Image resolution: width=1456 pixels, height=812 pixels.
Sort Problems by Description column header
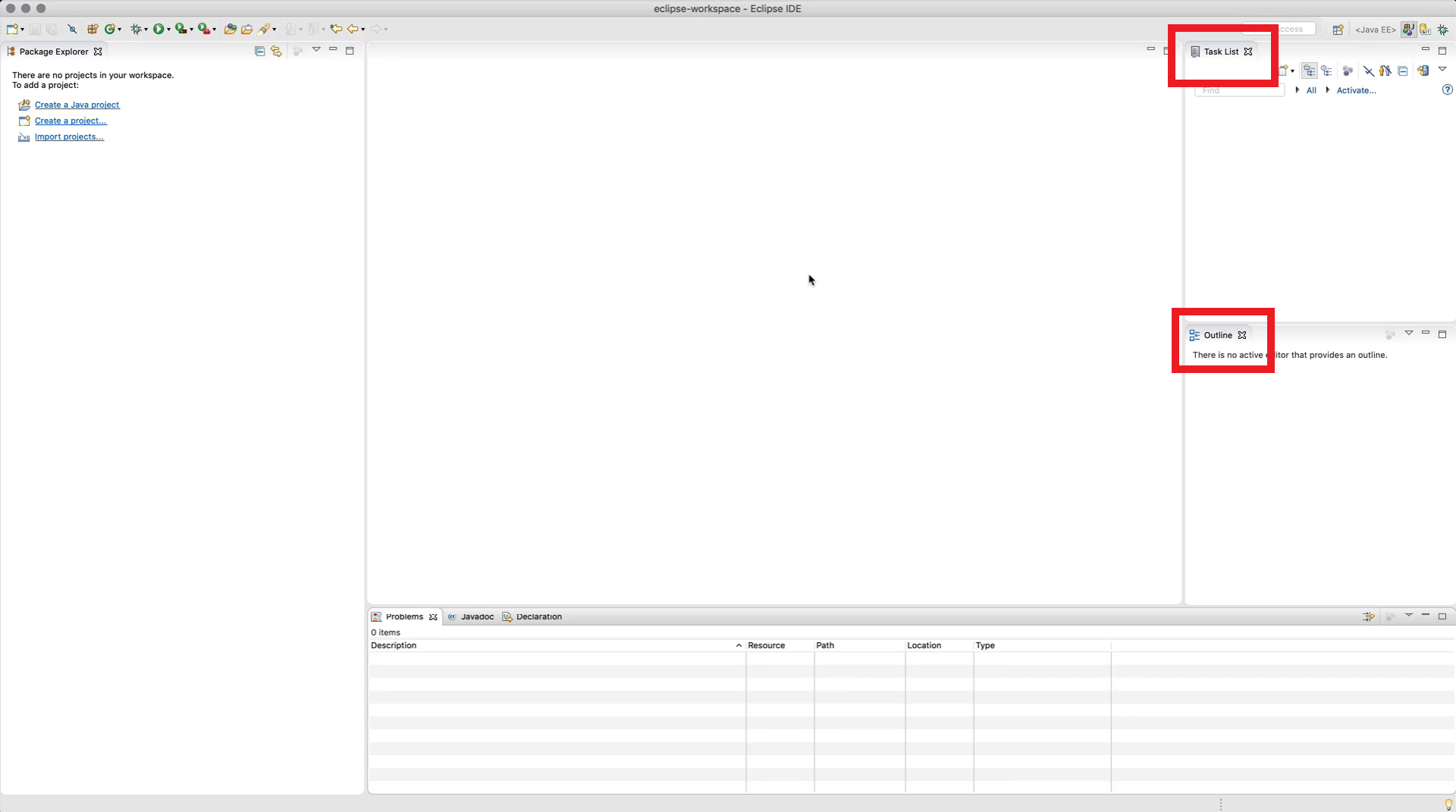tap(556, 645)
